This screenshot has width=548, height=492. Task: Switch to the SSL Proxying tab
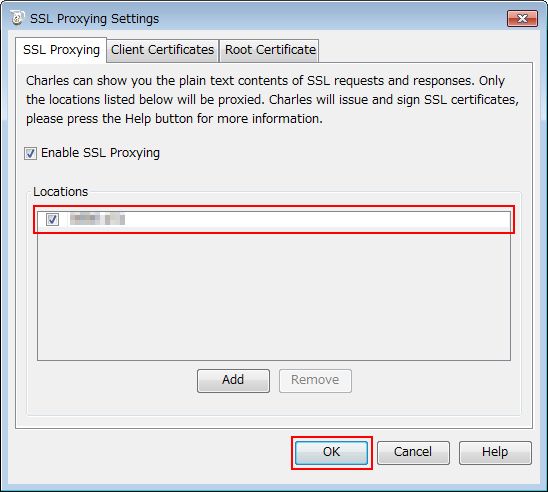click(61, 50)
